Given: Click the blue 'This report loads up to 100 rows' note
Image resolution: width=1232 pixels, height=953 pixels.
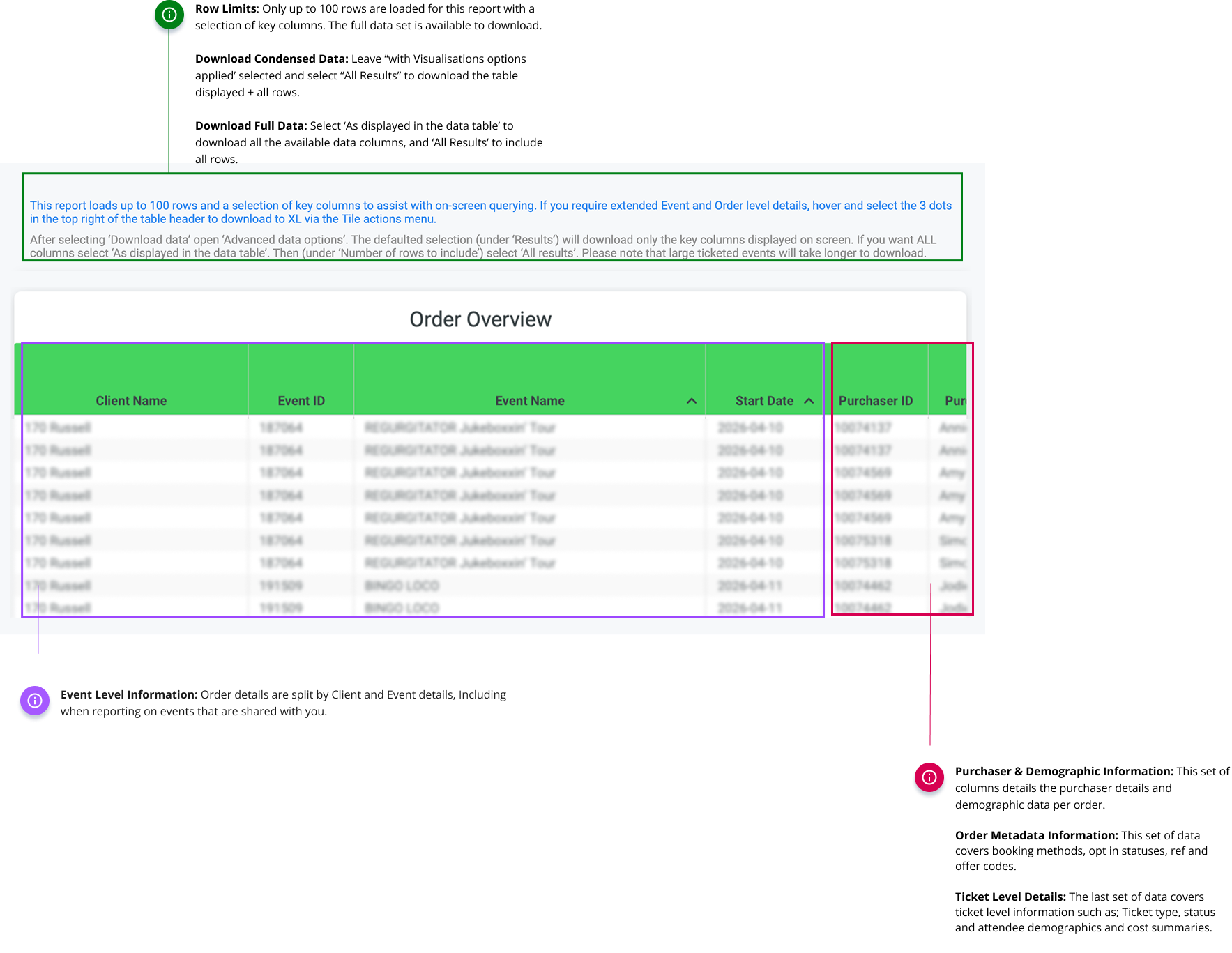Looking at the screenshot, I should pos(491,212).
